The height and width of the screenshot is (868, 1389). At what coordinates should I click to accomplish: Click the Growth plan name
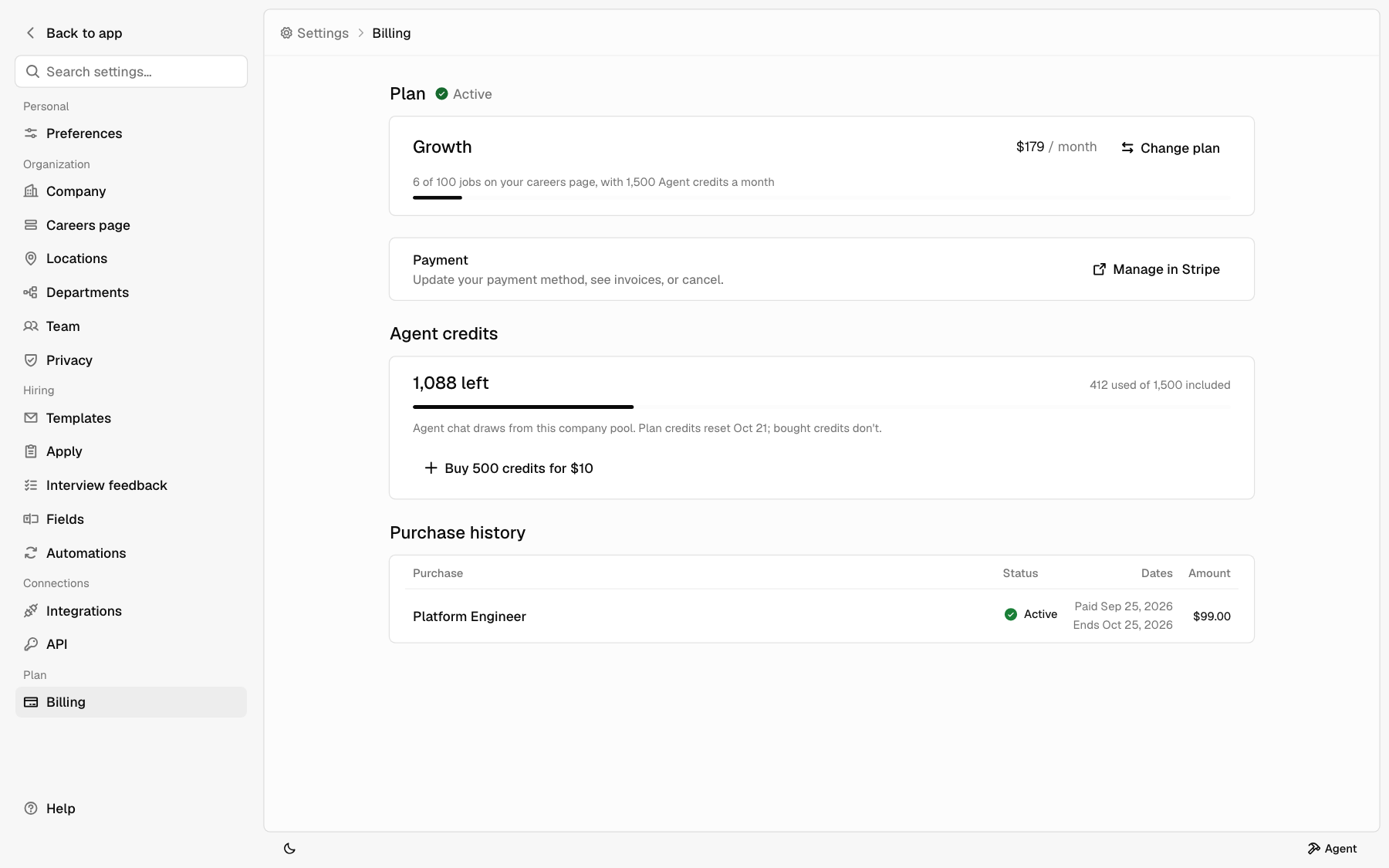(x=442, y=147)
